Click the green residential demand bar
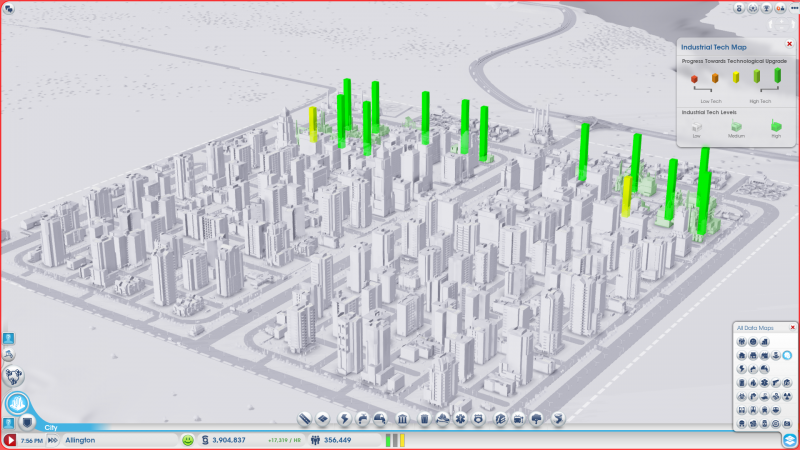 (x=388, y=440)
